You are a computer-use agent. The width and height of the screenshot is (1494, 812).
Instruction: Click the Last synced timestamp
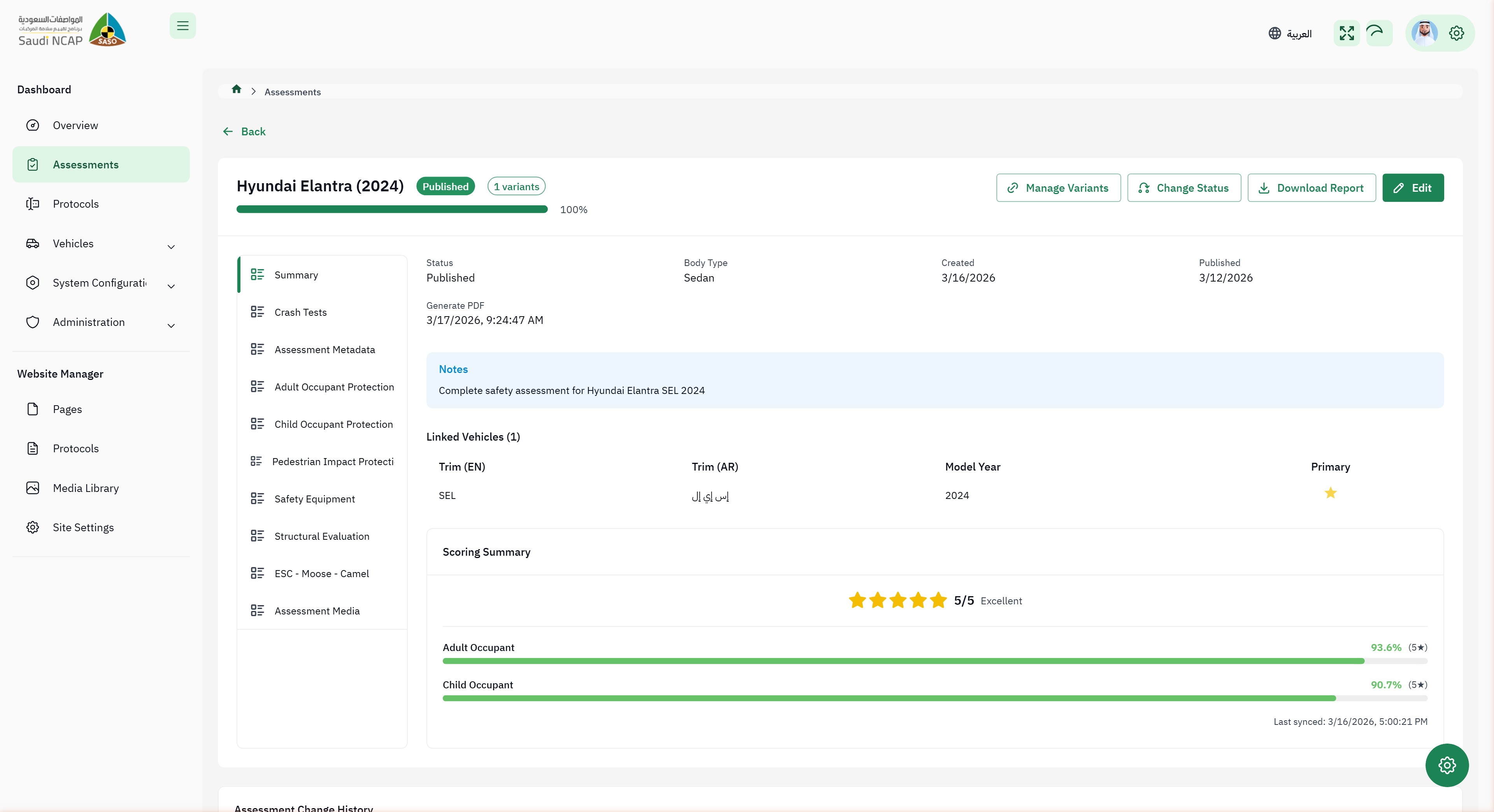tap(1350, 722)
